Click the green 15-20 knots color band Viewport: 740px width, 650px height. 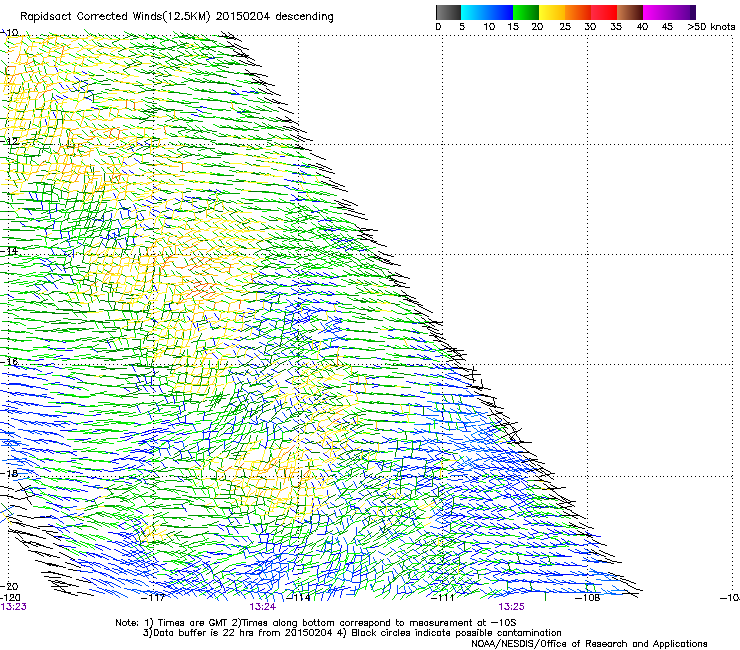pos(526,12)
